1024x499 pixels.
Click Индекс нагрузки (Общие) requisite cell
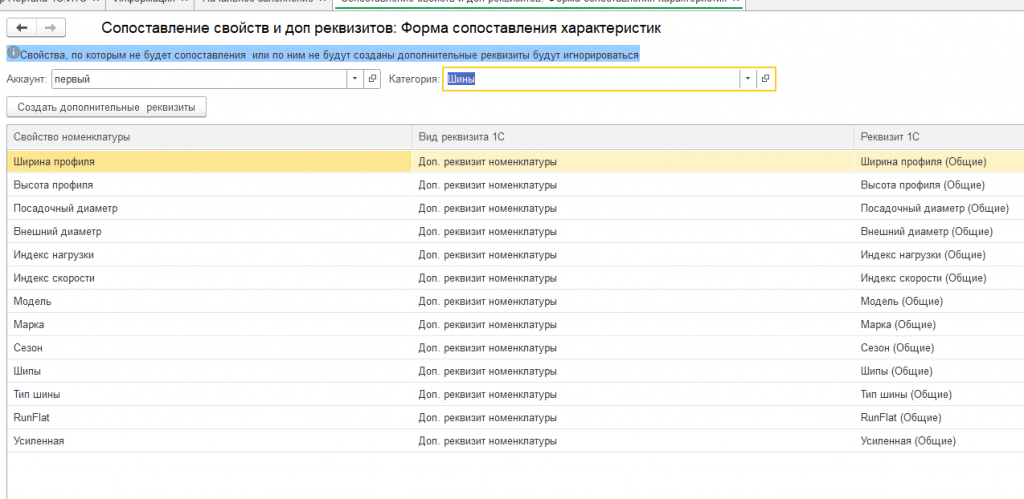[x=939, y=255]
